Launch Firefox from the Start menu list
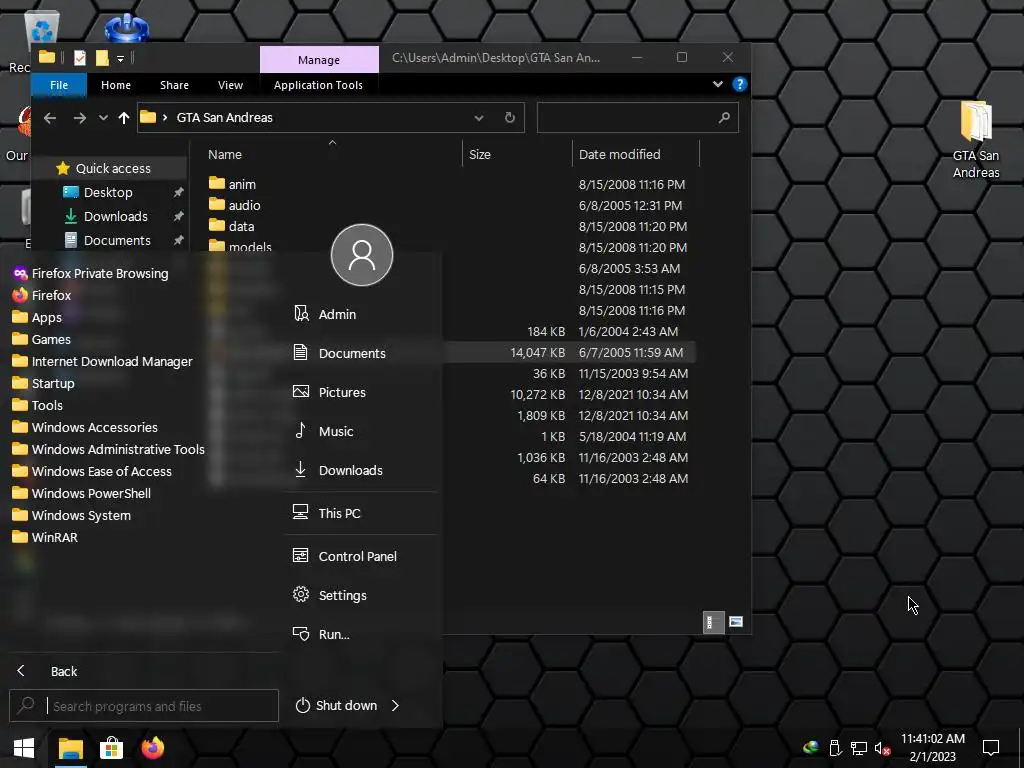Viewport: 1024px width, 768px height. click(x=42, y=295)
